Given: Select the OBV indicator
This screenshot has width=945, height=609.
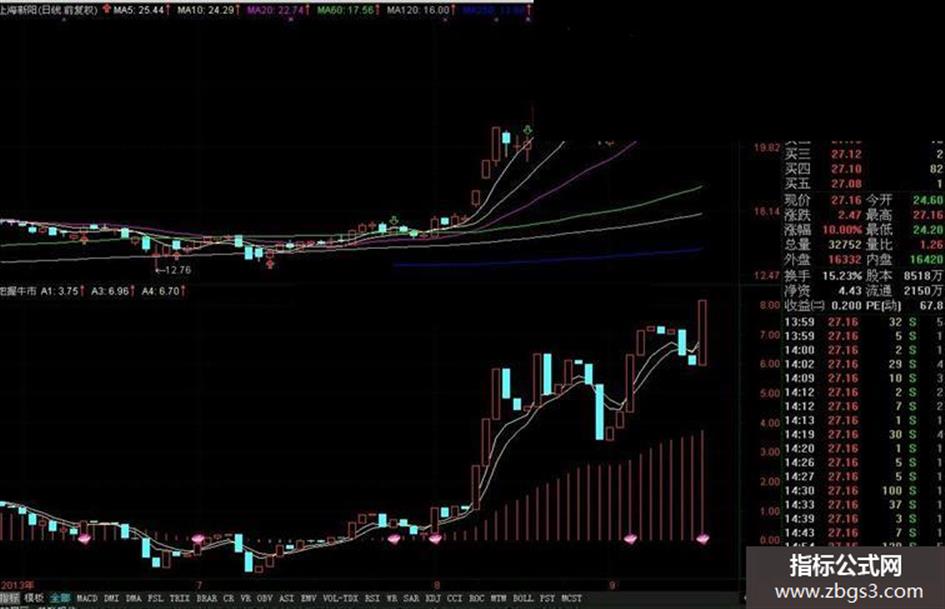Looking at the screenshot, I should click(265, 598).
